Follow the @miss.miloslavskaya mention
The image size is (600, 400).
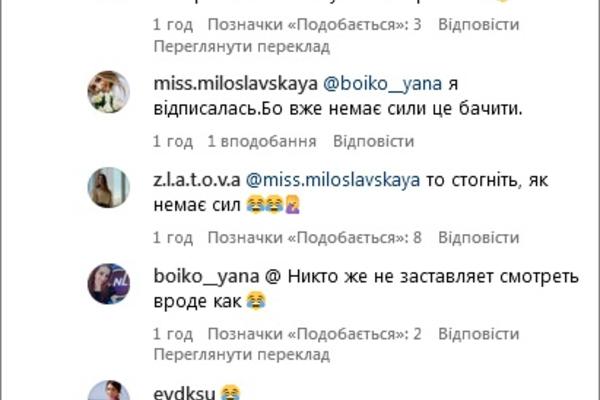[x=333, y=180]
